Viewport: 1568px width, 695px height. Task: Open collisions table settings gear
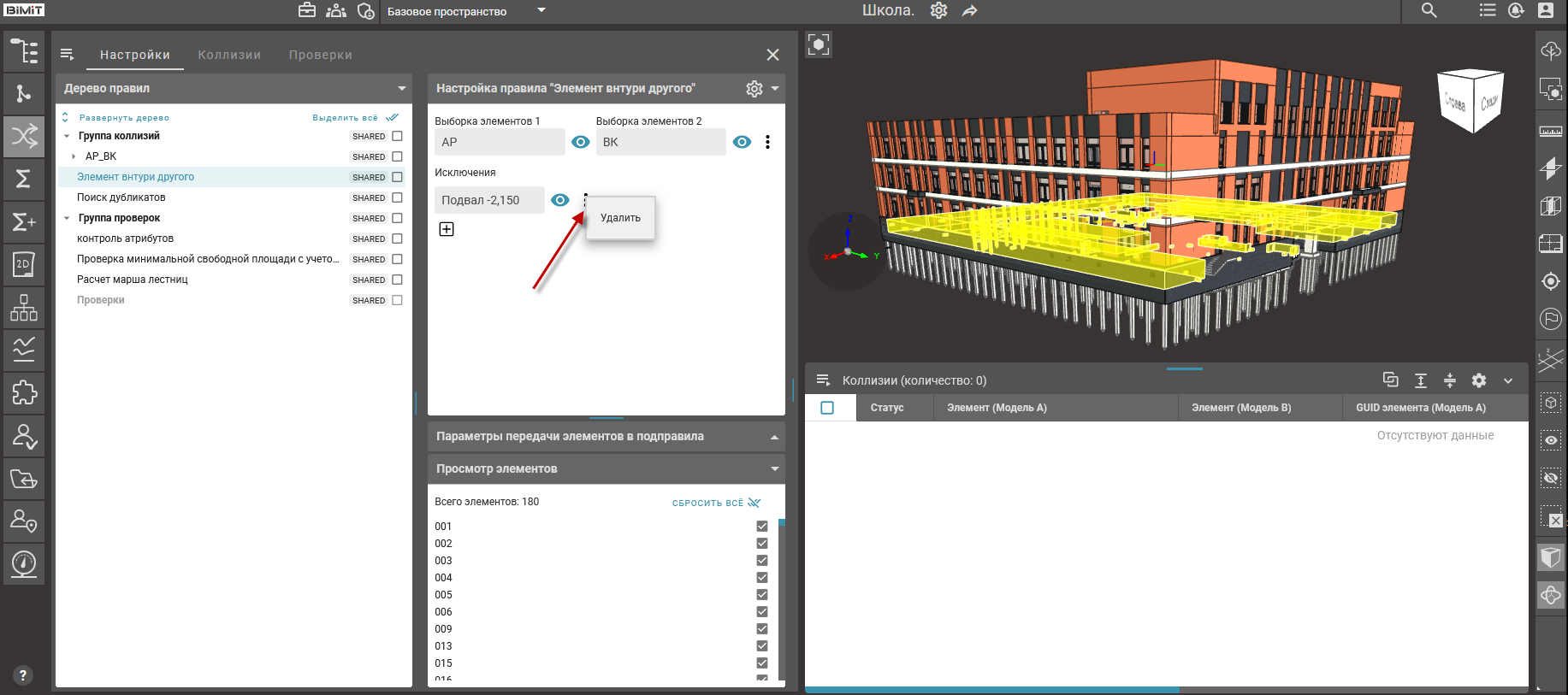1479,380
